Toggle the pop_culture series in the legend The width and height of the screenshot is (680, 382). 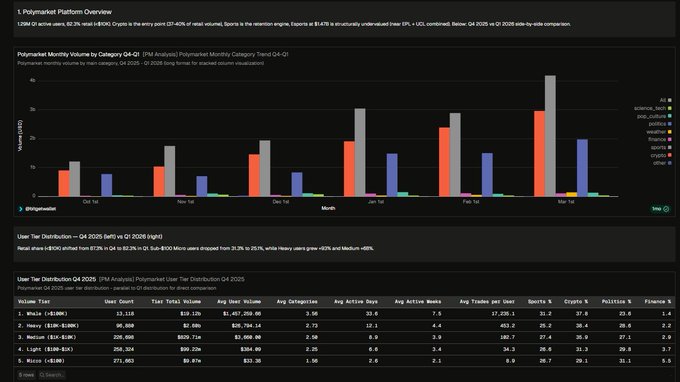point(654,116)
